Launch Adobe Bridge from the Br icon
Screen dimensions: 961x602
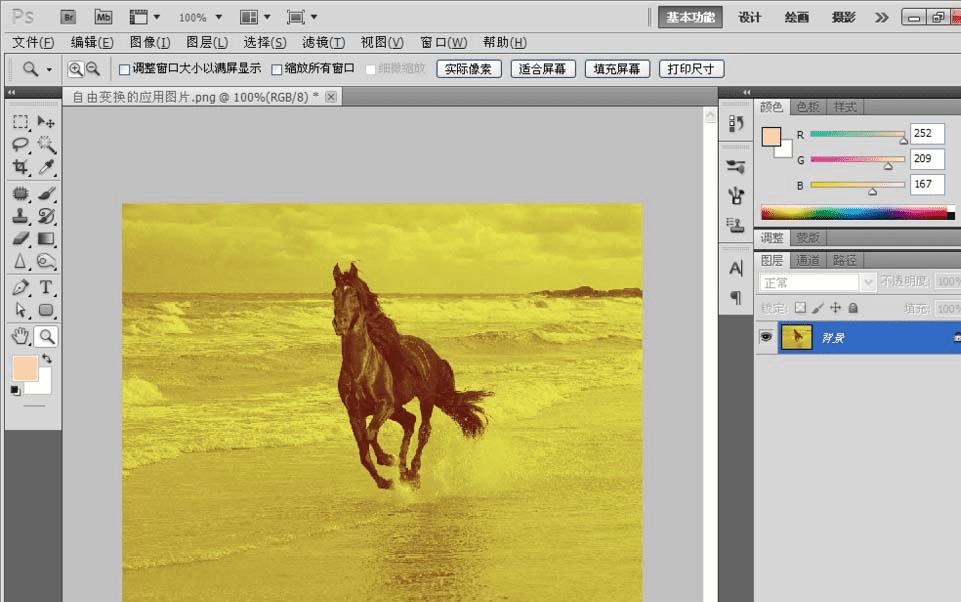[x=68, y=17]
